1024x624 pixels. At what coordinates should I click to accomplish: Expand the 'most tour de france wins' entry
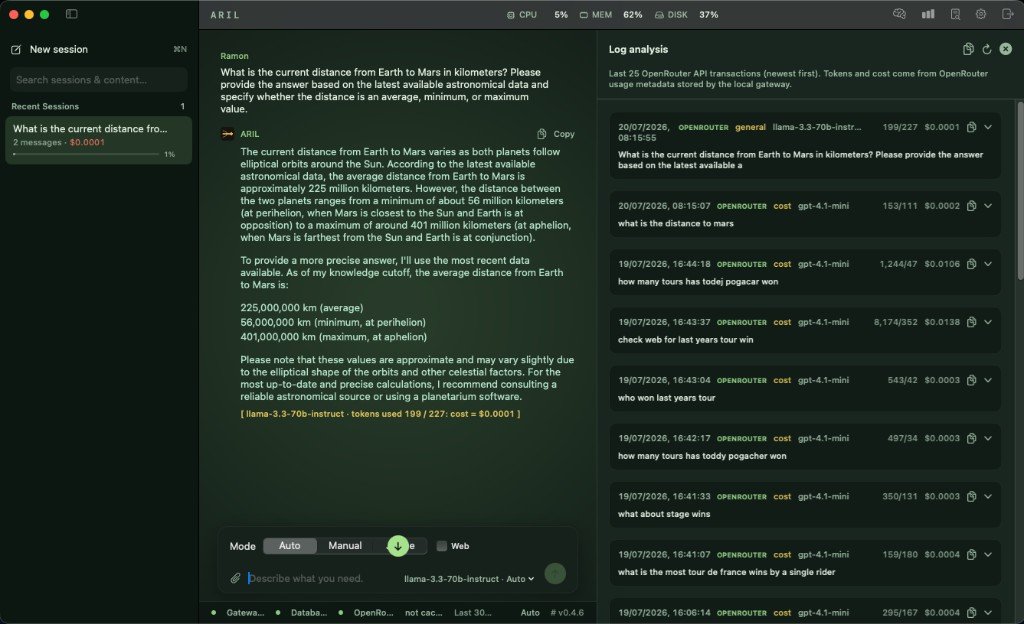tap(988, 554)
